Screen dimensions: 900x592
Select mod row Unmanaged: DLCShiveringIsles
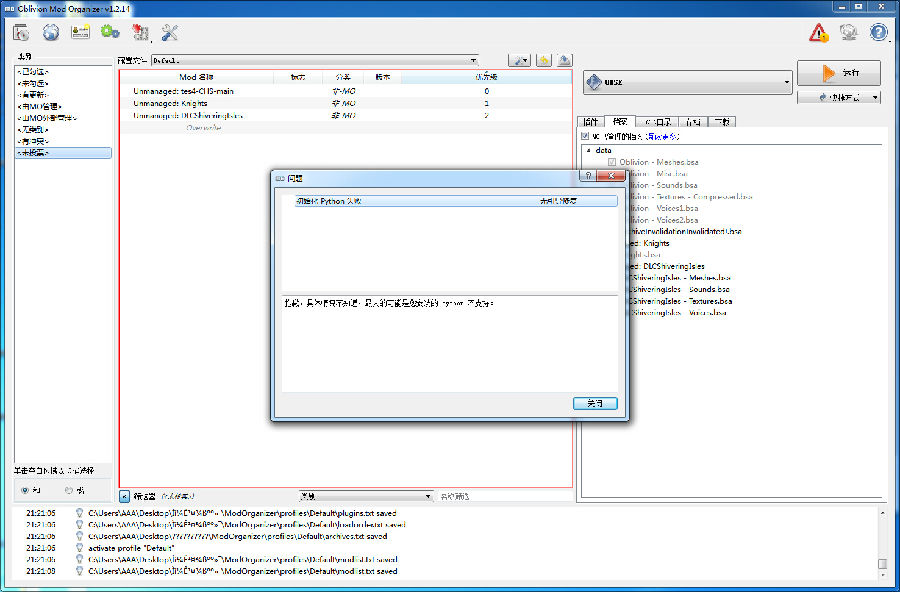pos(346,115)
